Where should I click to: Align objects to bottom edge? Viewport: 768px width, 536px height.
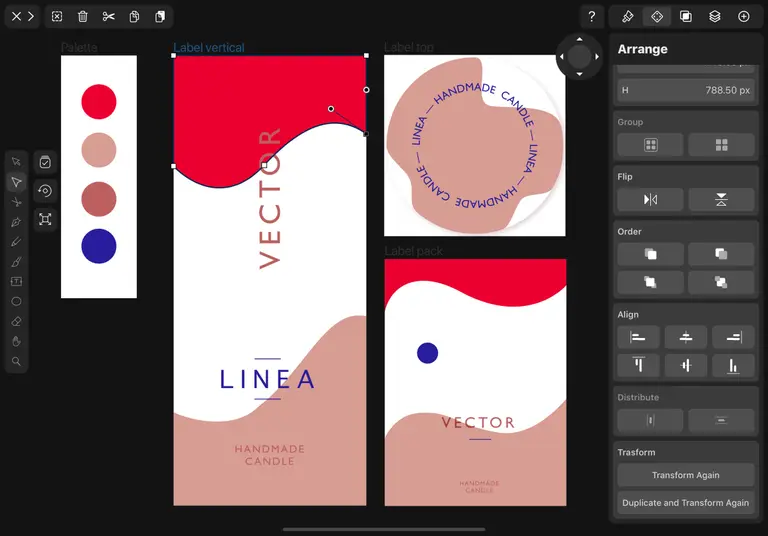pos(733,365)
